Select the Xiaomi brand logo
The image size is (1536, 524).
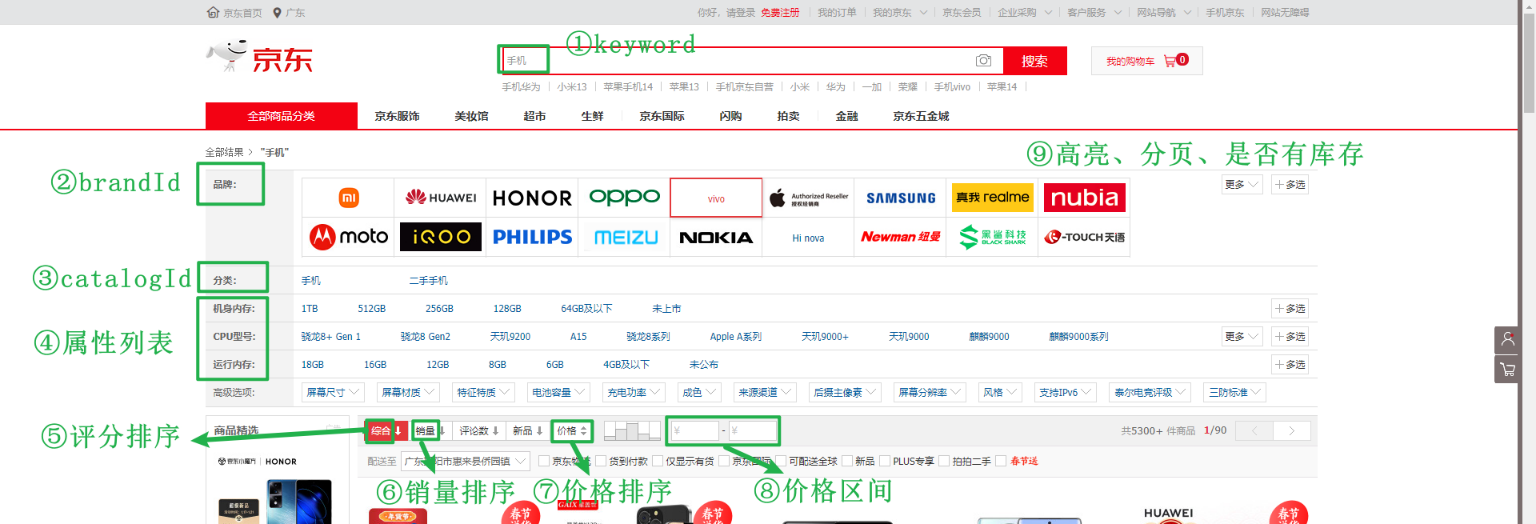coord(348,198)
